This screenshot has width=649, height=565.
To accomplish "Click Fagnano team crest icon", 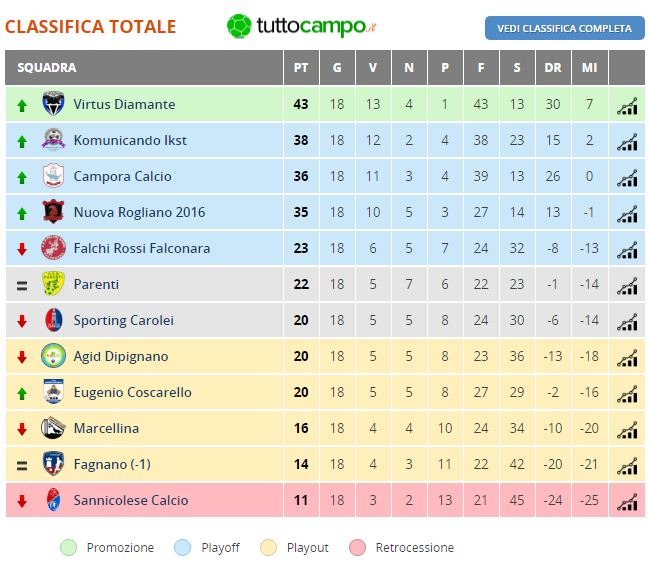I will (53, 464).
